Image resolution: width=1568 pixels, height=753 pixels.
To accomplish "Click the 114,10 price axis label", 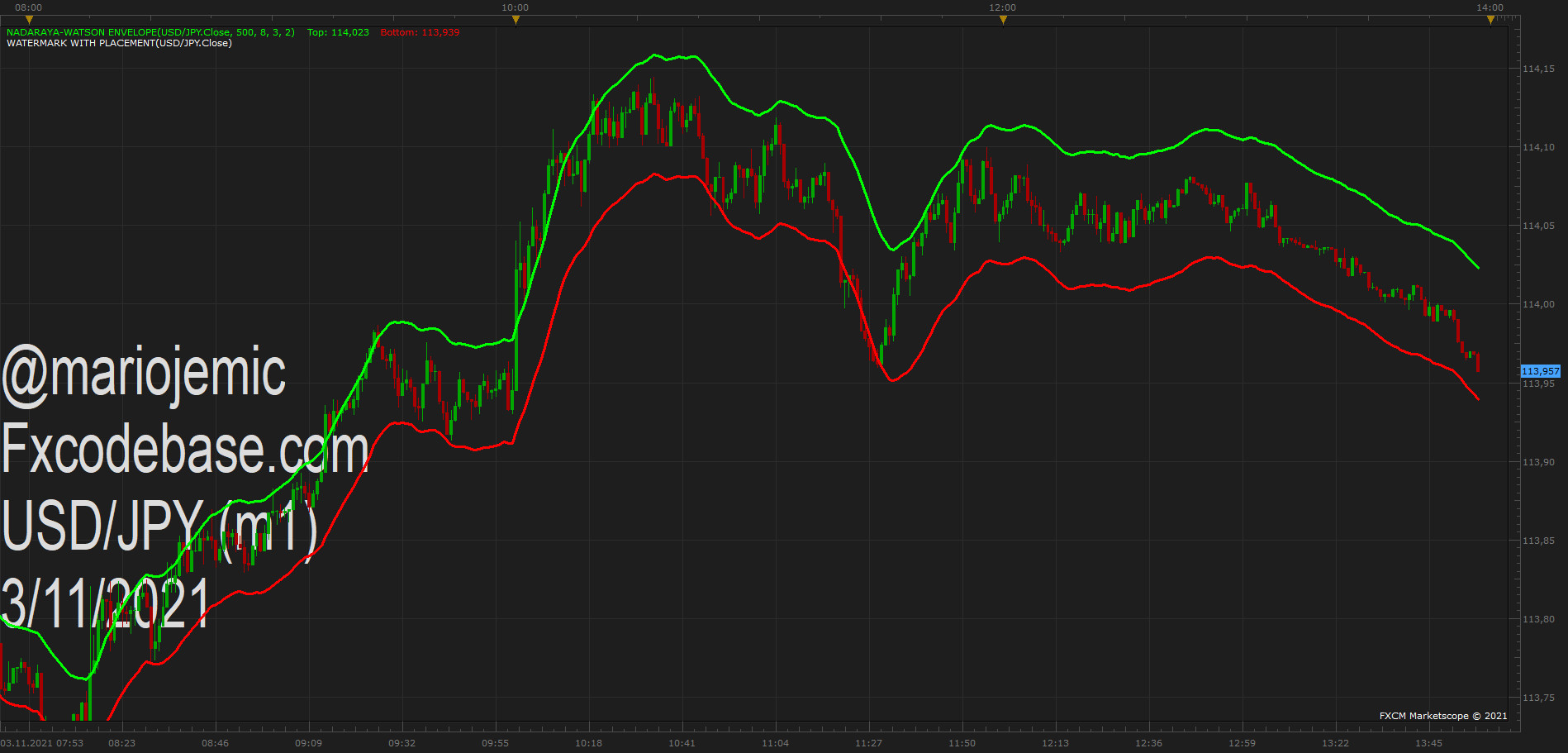I will 1538,147.
